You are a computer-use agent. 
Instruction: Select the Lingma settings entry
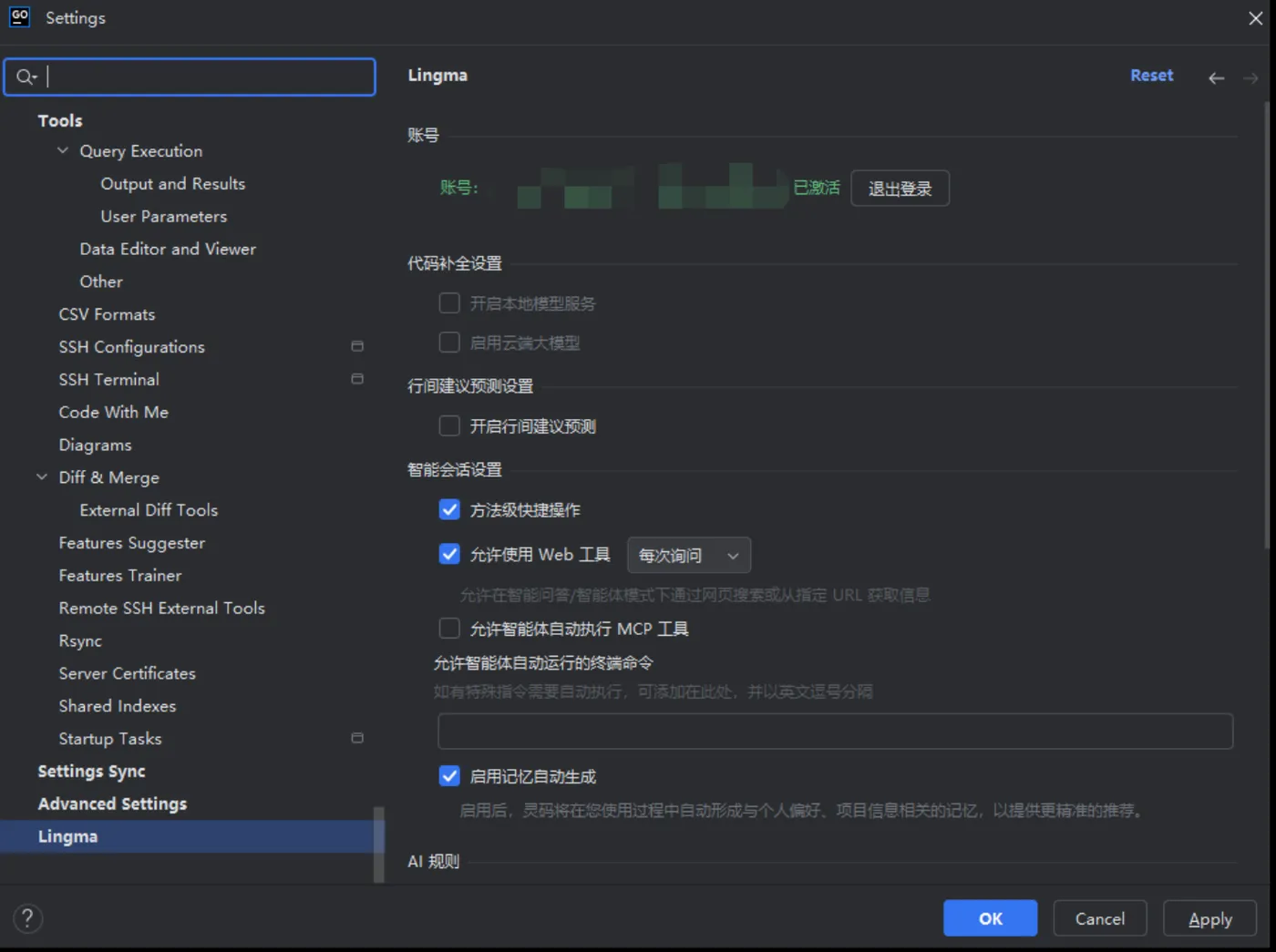point(191,836)
